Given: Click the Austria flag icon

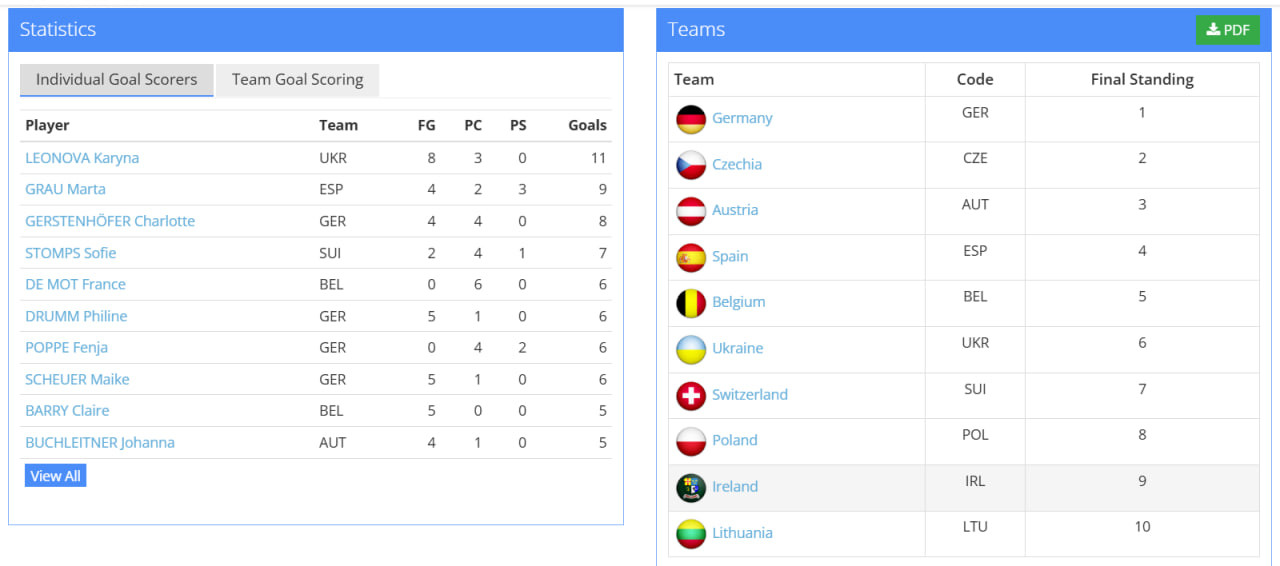Looking at the screenshot, I should [x=691, y=211].
